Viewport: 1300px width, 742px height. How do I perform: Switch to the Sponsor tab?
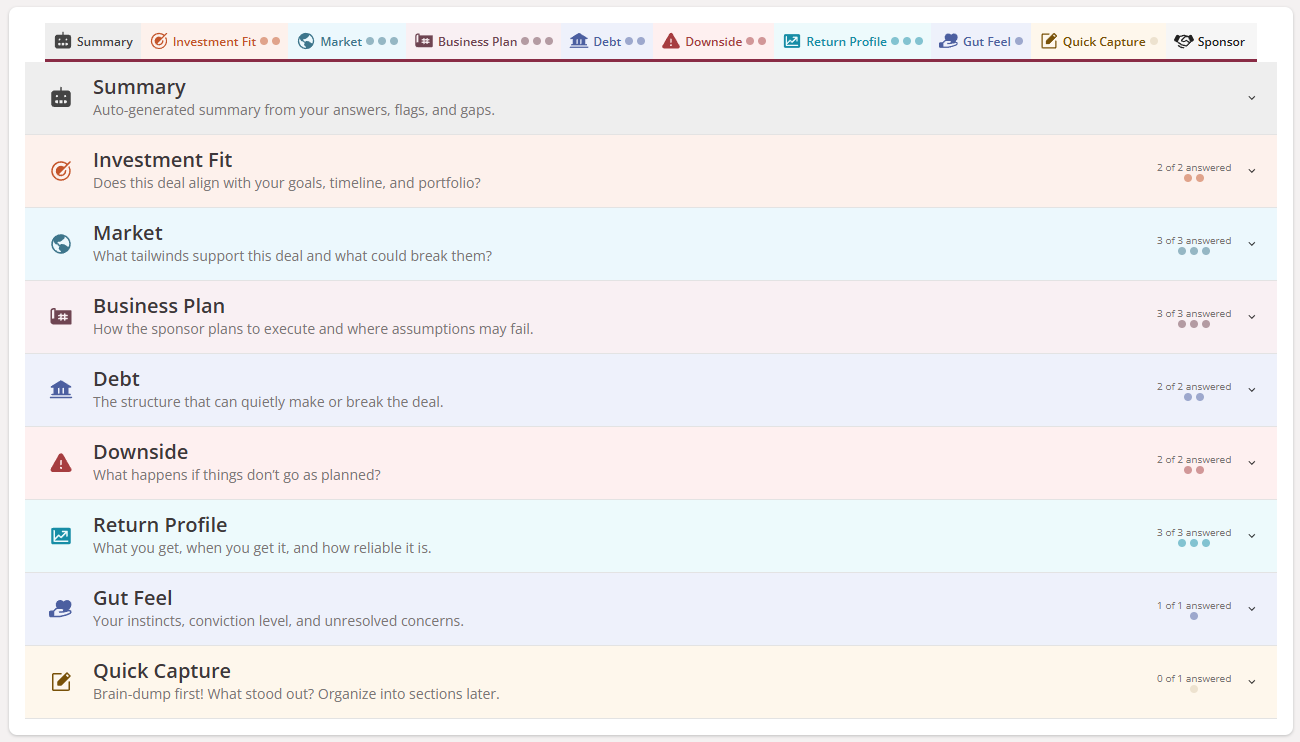click(1210, 42)
